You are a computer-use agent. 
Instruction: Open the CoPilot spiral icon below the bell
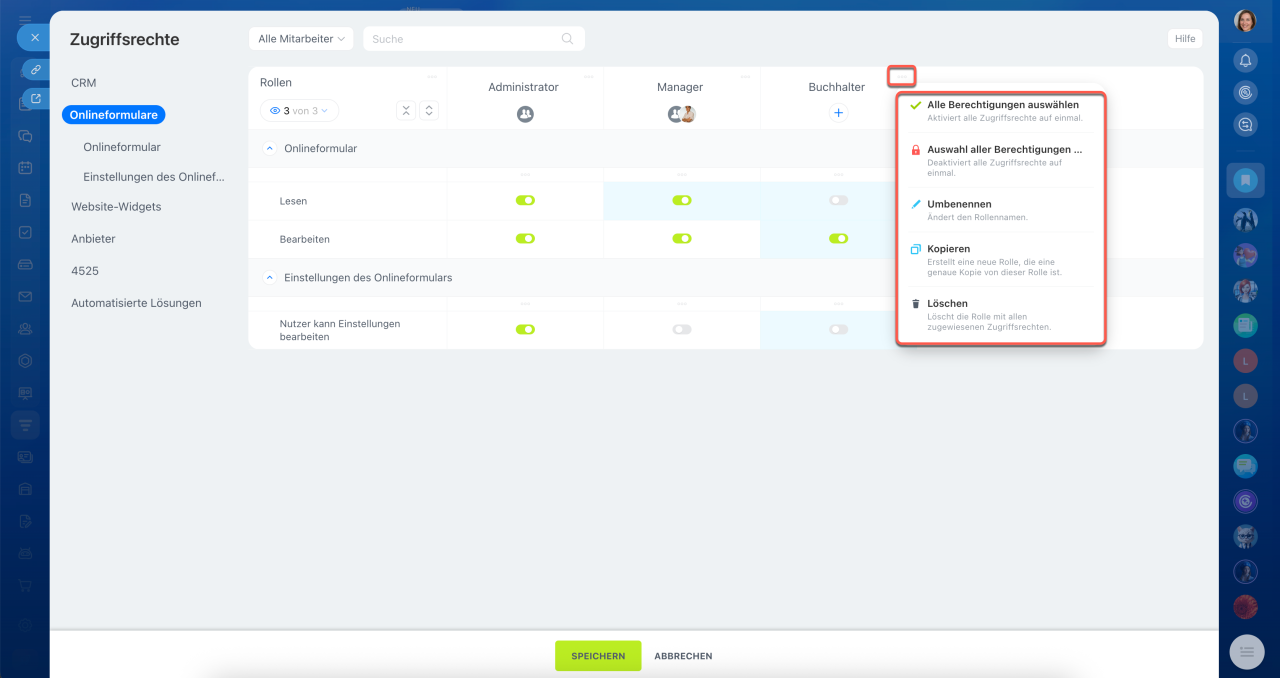coord(1245,92)
